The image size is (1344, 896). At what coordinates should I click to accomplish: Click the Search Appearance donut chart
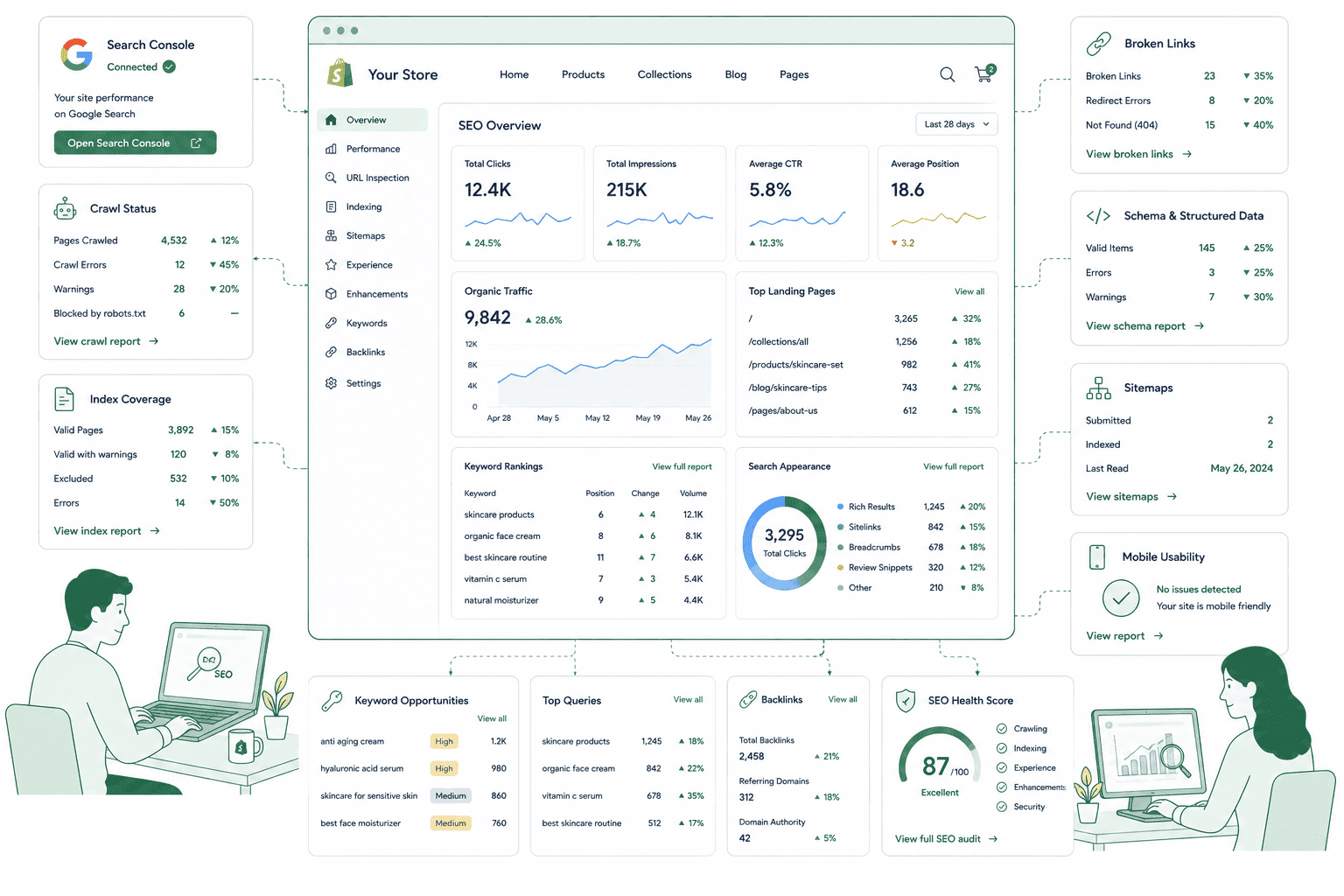click(784, 542)
